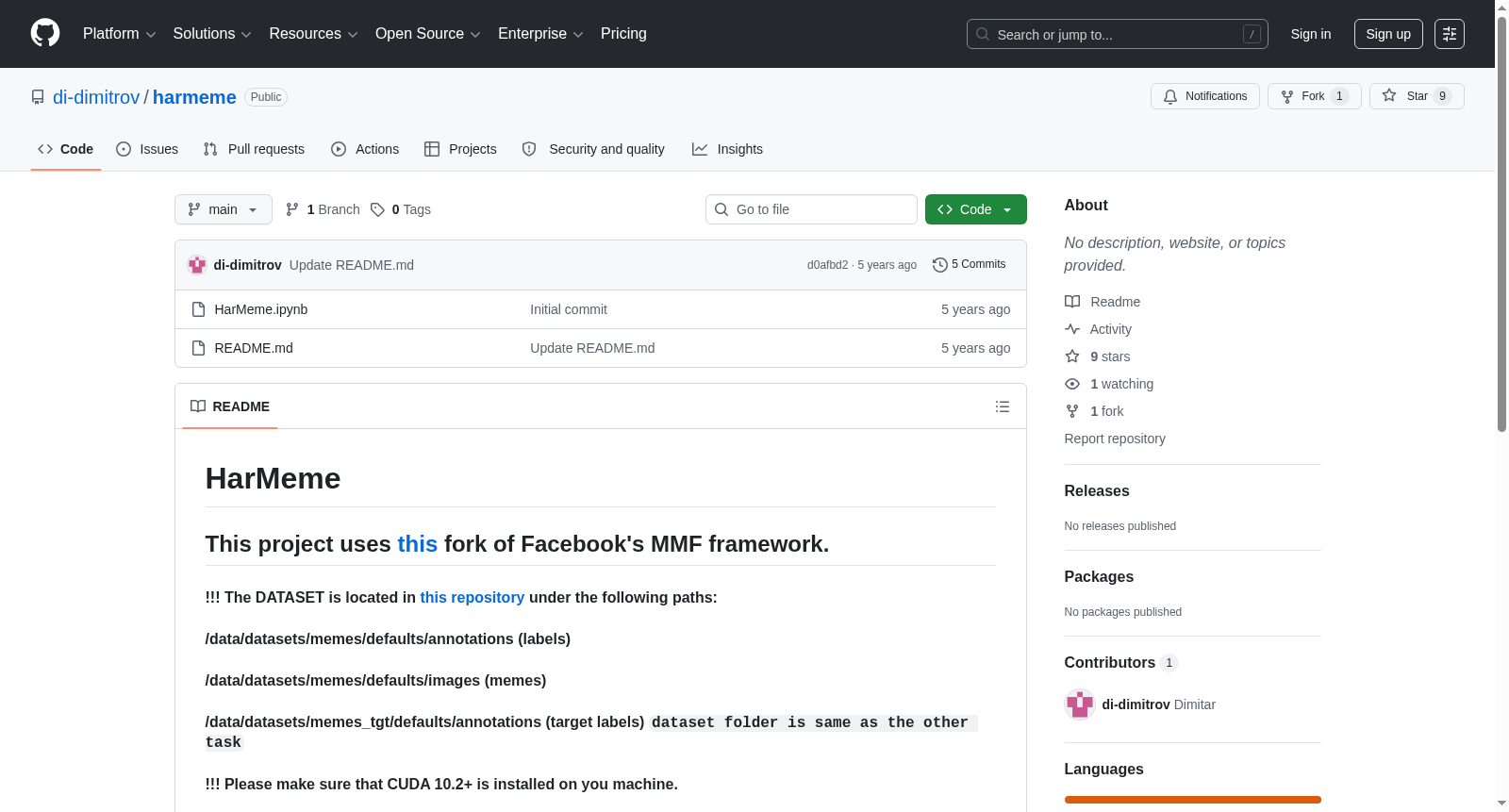The width and height of the screenshot is (1509, 812).
Task: Click the Sign up button
Action: (1388, 34)
